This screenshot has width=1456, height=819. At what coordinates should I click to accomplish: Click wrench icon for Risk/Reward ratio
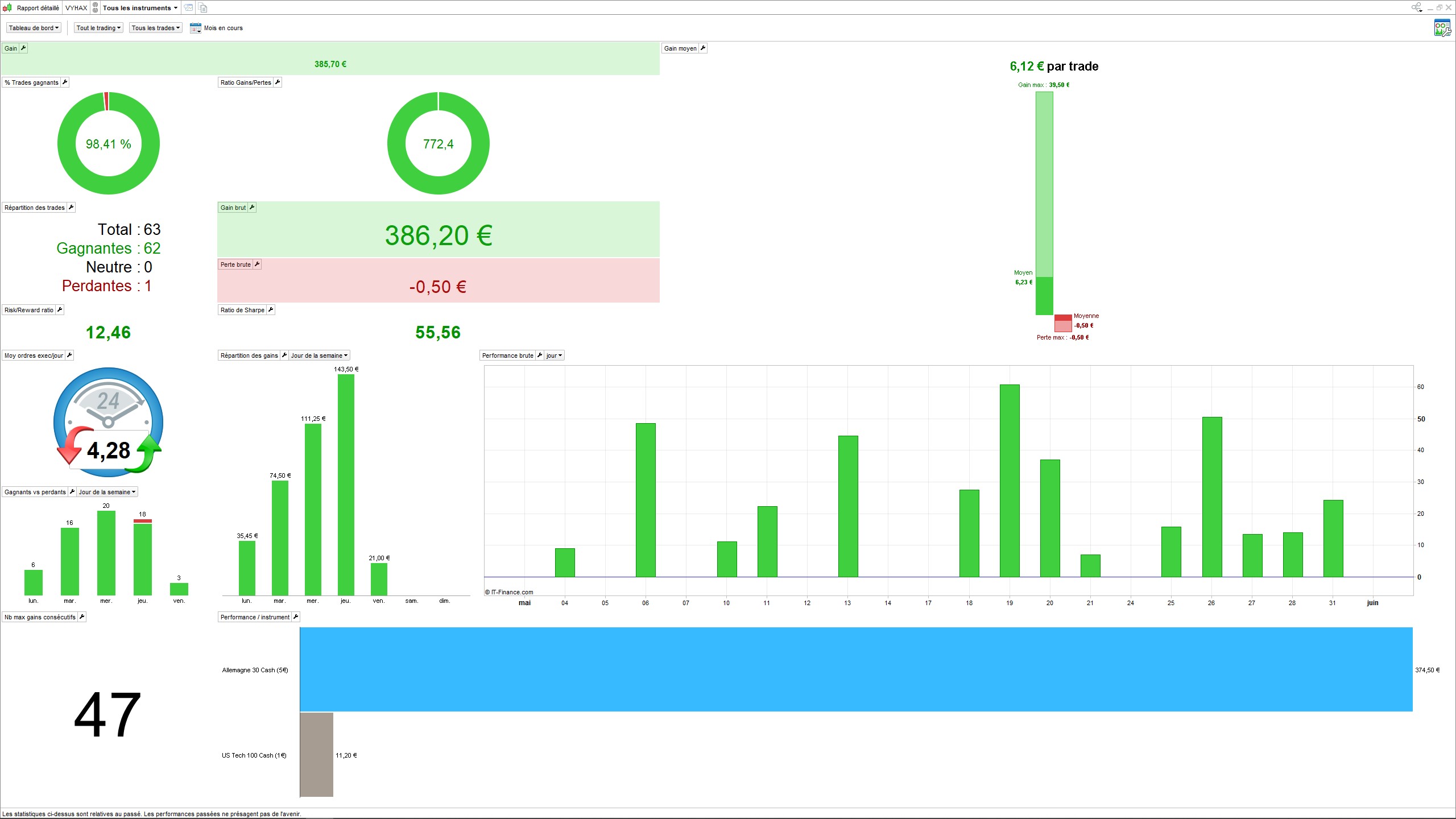[60, 310]
